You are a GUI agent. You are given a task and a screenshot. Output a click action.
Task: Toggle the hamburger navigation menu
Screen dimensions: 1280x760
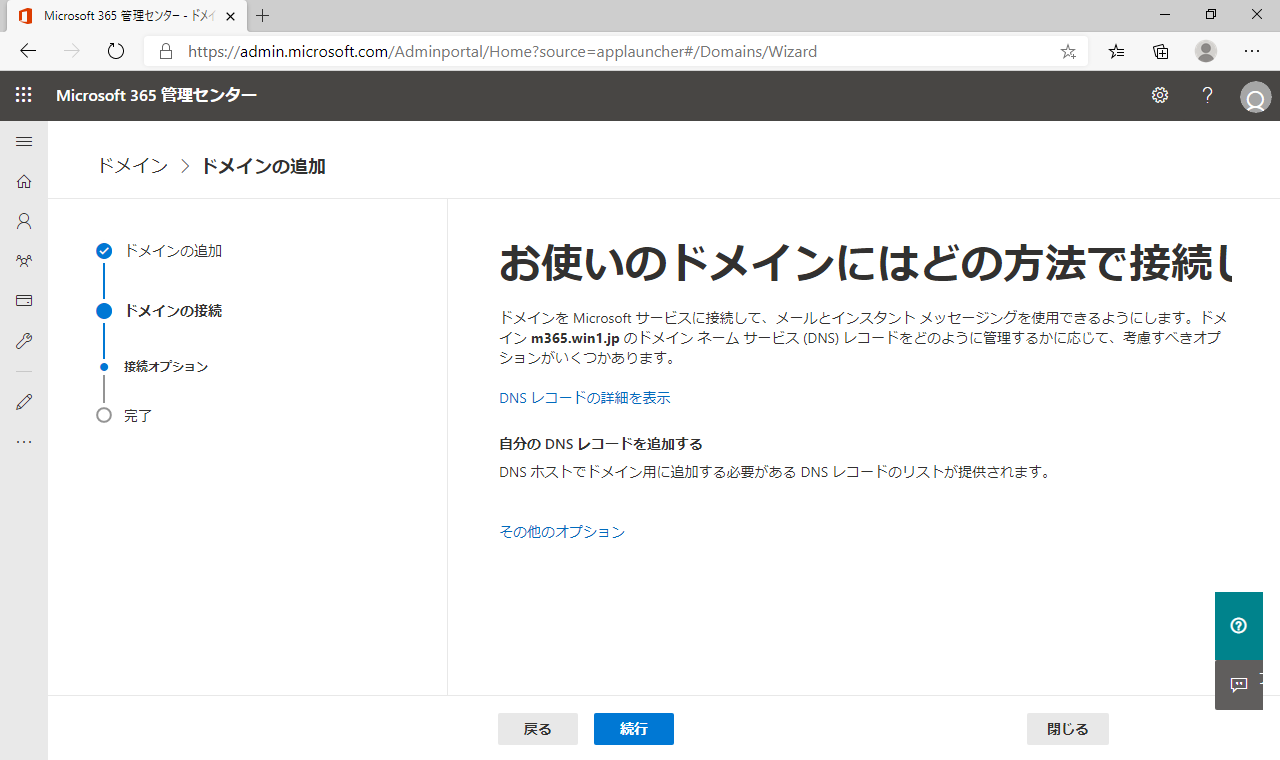pyautogui.click(x=24, y=141)
